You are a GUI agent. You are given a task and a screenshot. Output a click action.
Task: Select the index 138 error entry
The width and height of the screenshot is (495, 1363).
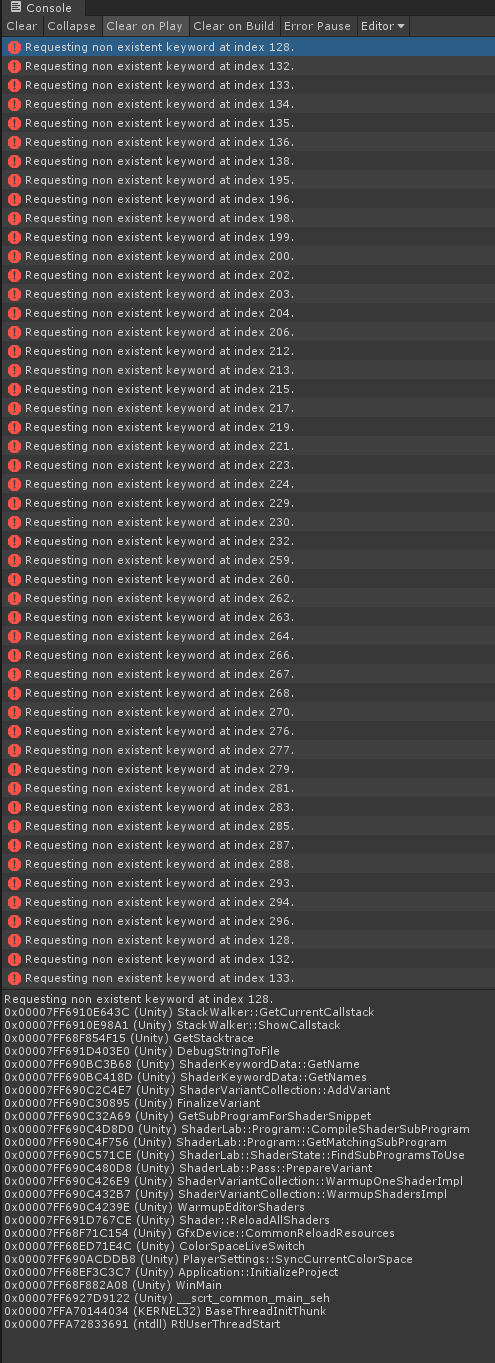pyautogui.click(x=247, y=161)
